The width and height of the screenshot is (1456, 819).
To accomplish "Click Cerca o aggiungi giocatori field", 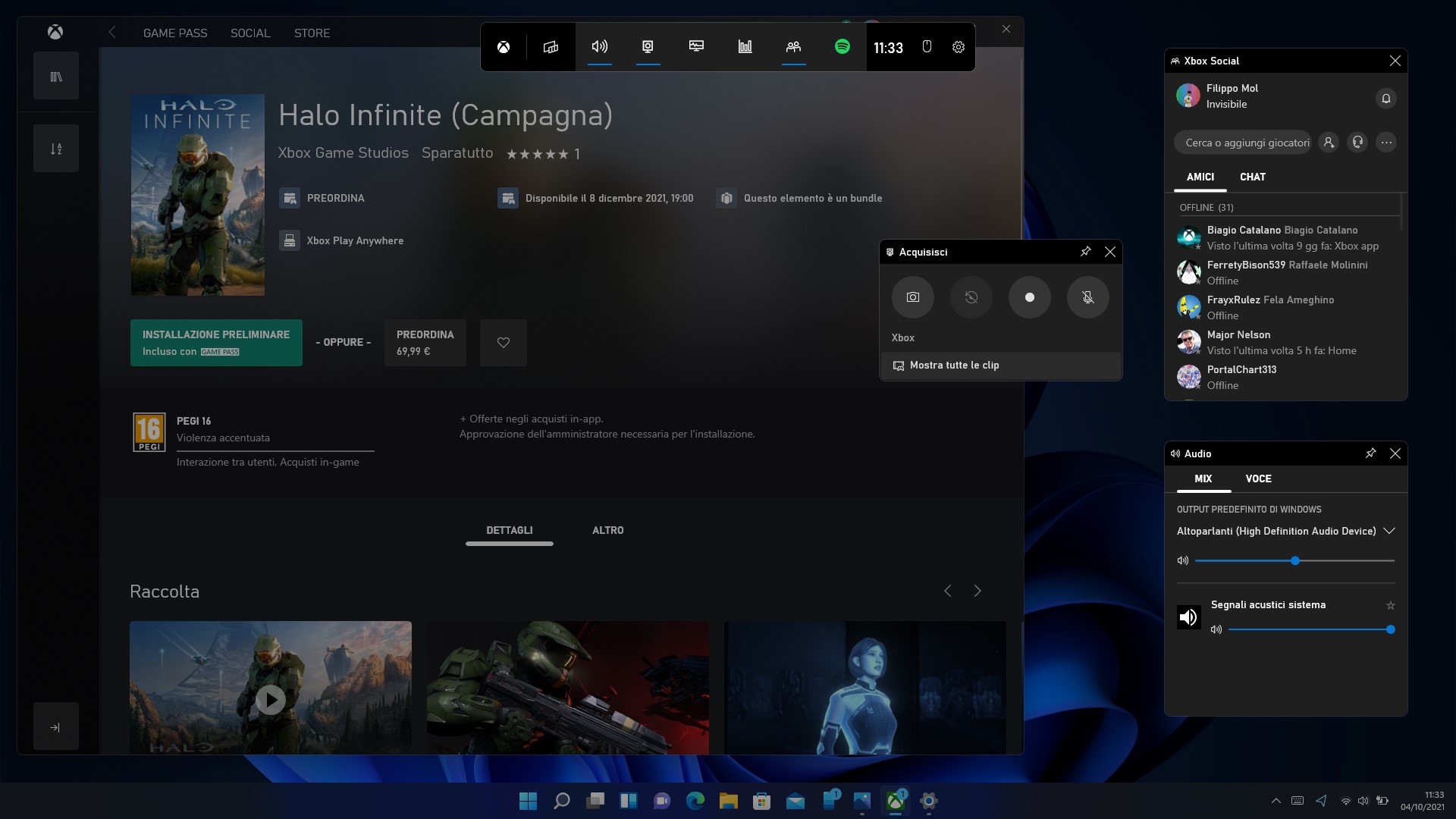I will point(1244,143).
